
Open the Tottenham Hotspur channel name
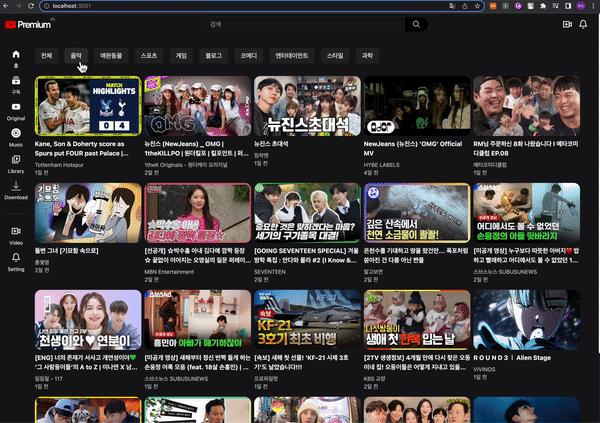click(x=59, y=165)
